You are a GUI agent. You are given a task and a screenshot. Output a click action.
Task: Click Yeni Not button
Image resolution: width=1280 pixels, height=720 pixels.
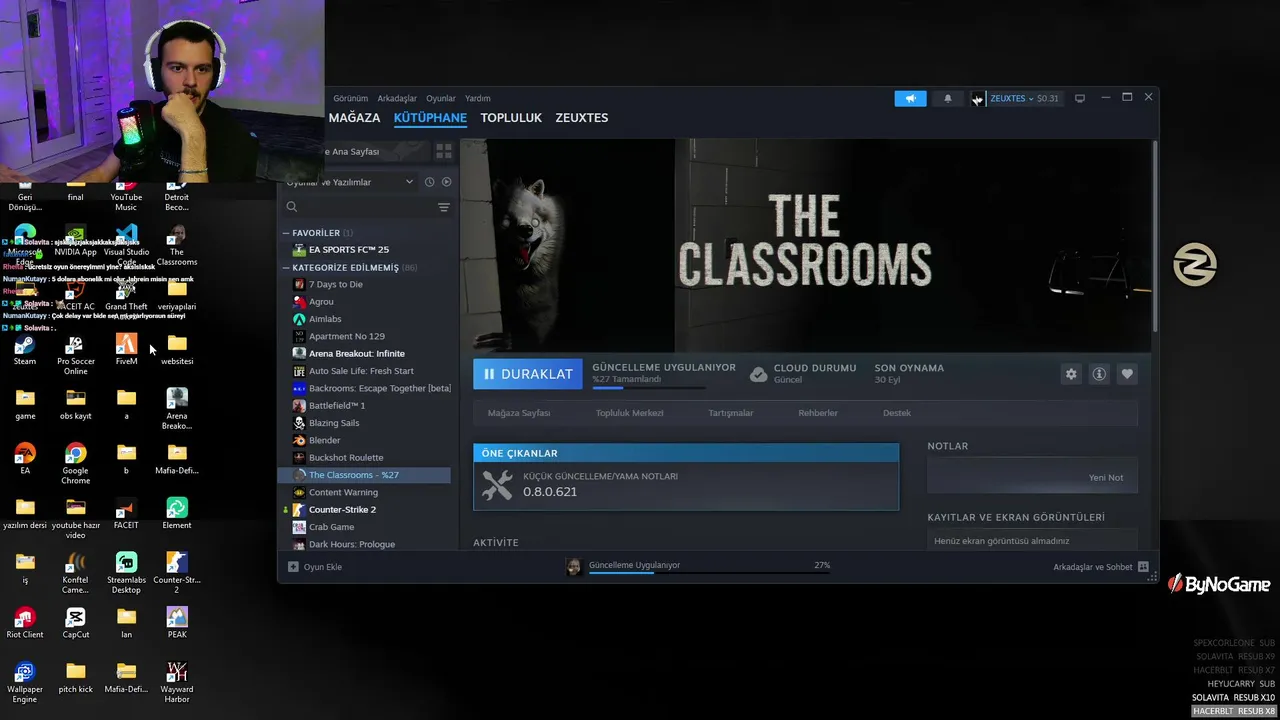pos(1106,478)
